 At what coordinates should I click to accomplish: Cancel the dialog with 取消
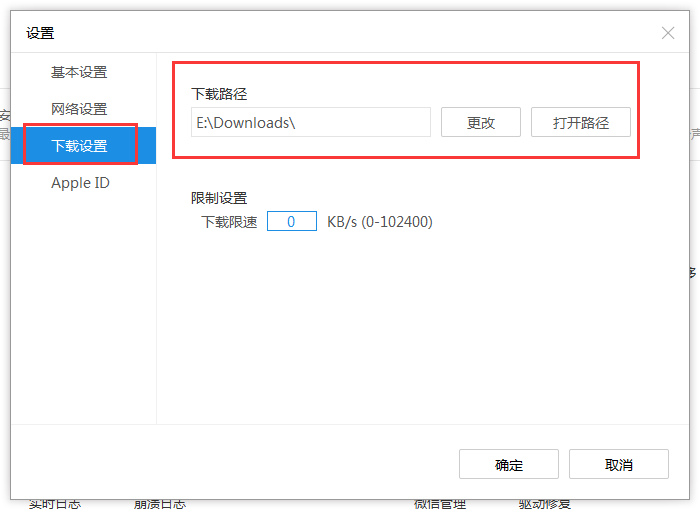[x=618, y=464]
